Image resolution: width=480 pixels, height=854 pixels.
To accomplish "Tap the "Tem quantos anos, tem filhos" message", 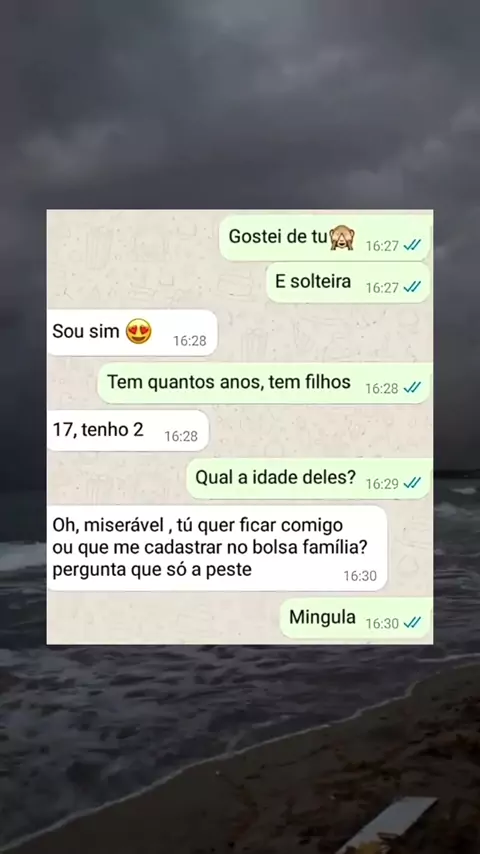I will pos(265,383).
